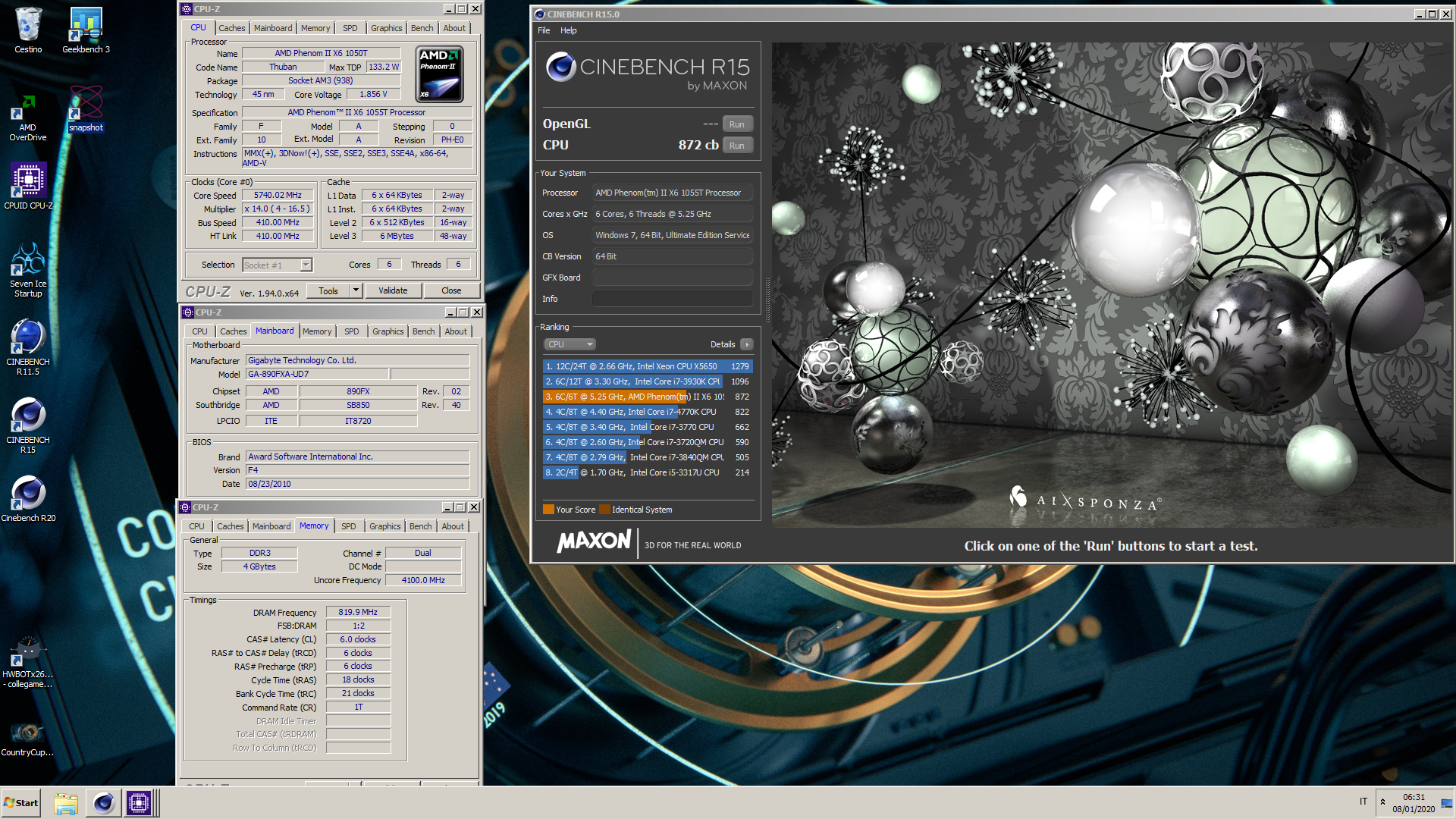The width and height of the screenshot is (1456, 819).
Task: Open the snapshot desktop shortcut
Action: pyautogui.click(x=86, y=108)
